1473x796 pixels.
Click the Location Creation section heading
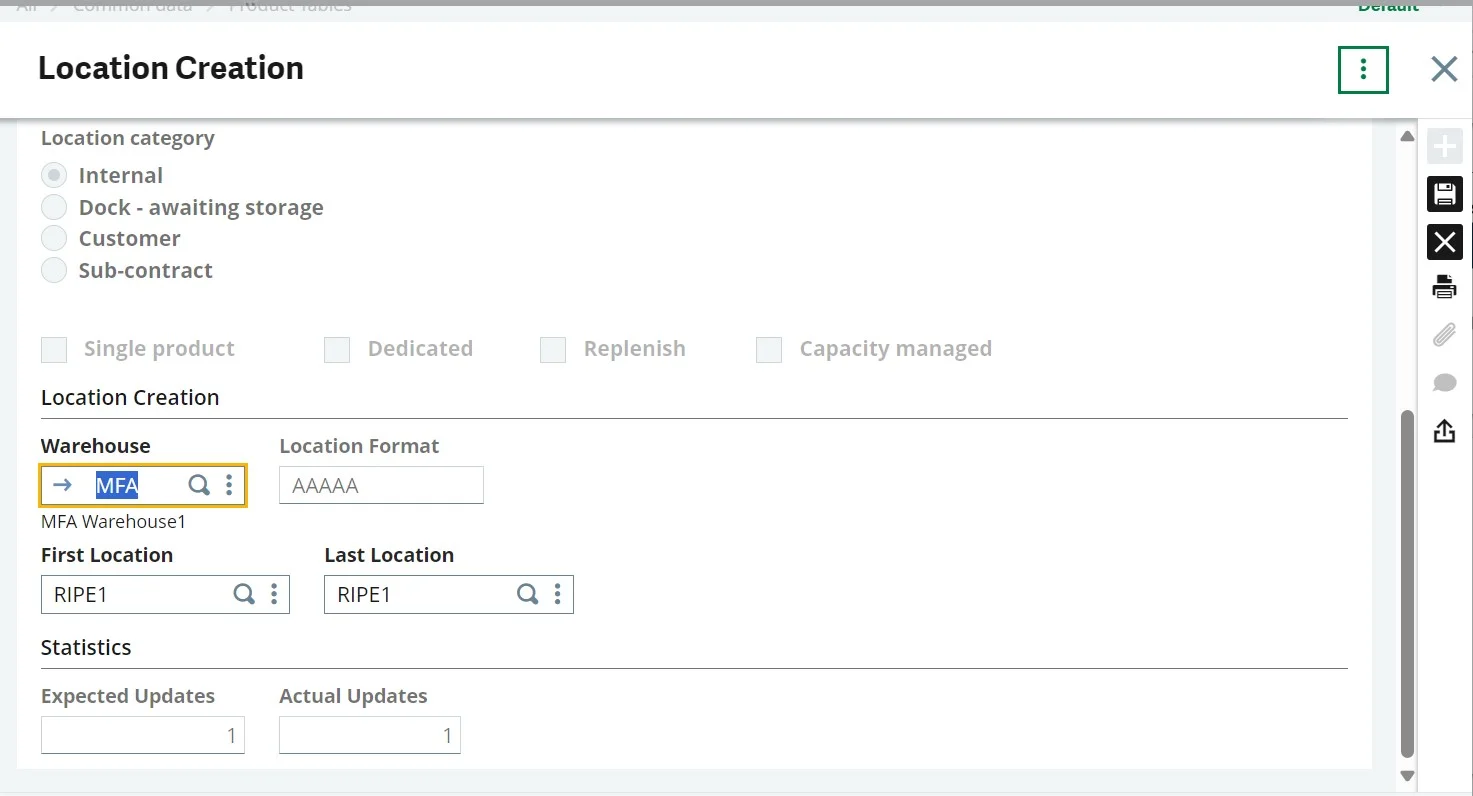(130, 398)
